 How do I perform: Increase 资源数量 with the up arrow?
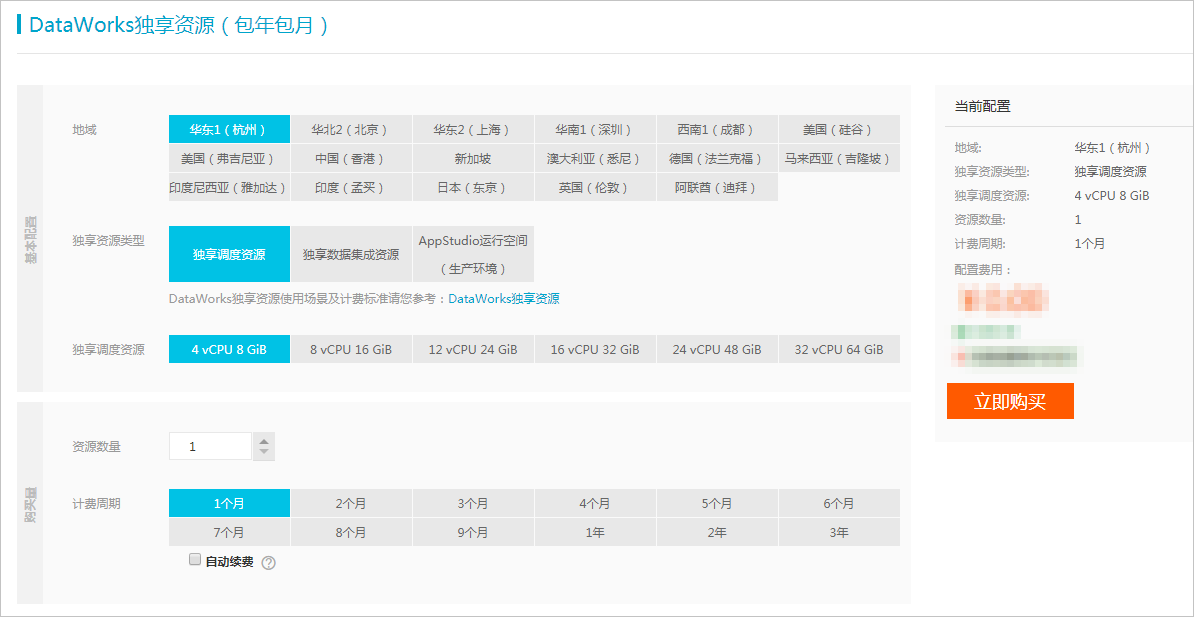[x=263, y=441]
